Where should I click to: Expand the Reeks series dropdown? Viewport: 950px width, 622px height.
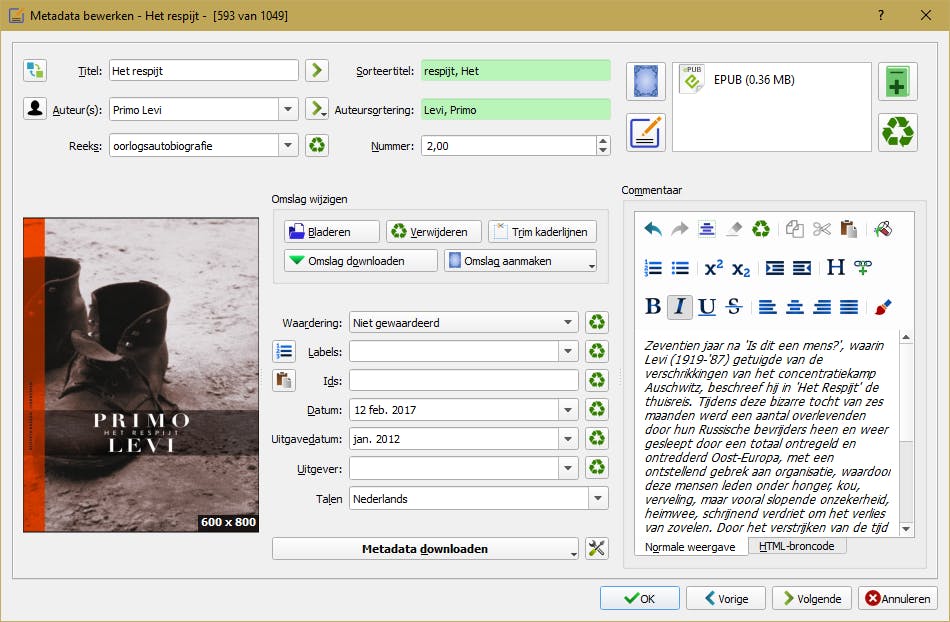pyautogui.click(x=288, y=146)
